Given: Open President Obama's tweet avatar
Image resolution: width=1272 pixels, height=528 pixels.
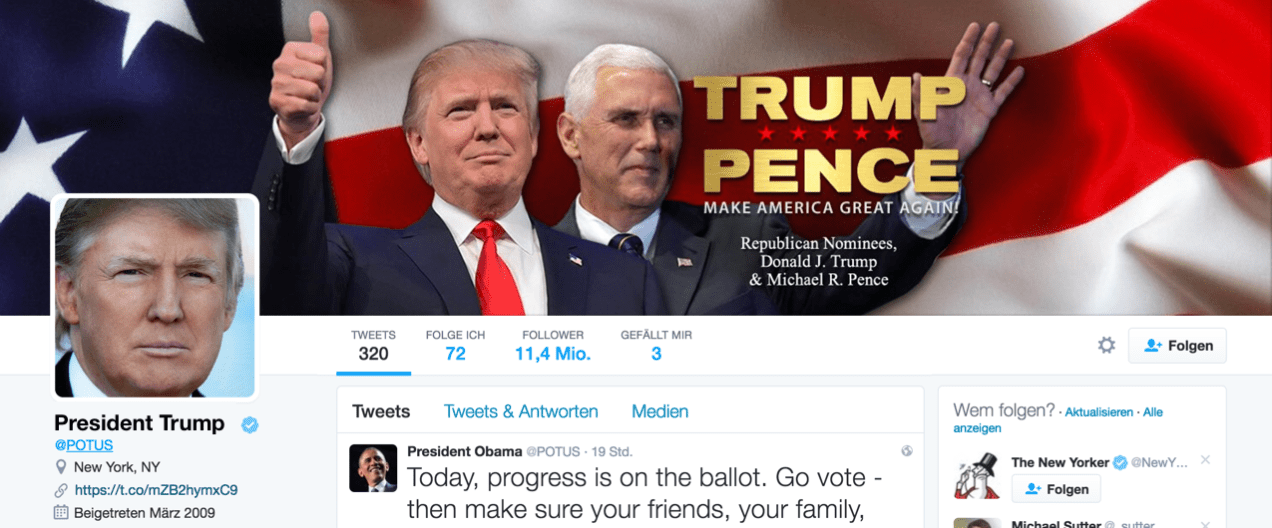Looking at the screenshot, I should click(x=373, y=468).
